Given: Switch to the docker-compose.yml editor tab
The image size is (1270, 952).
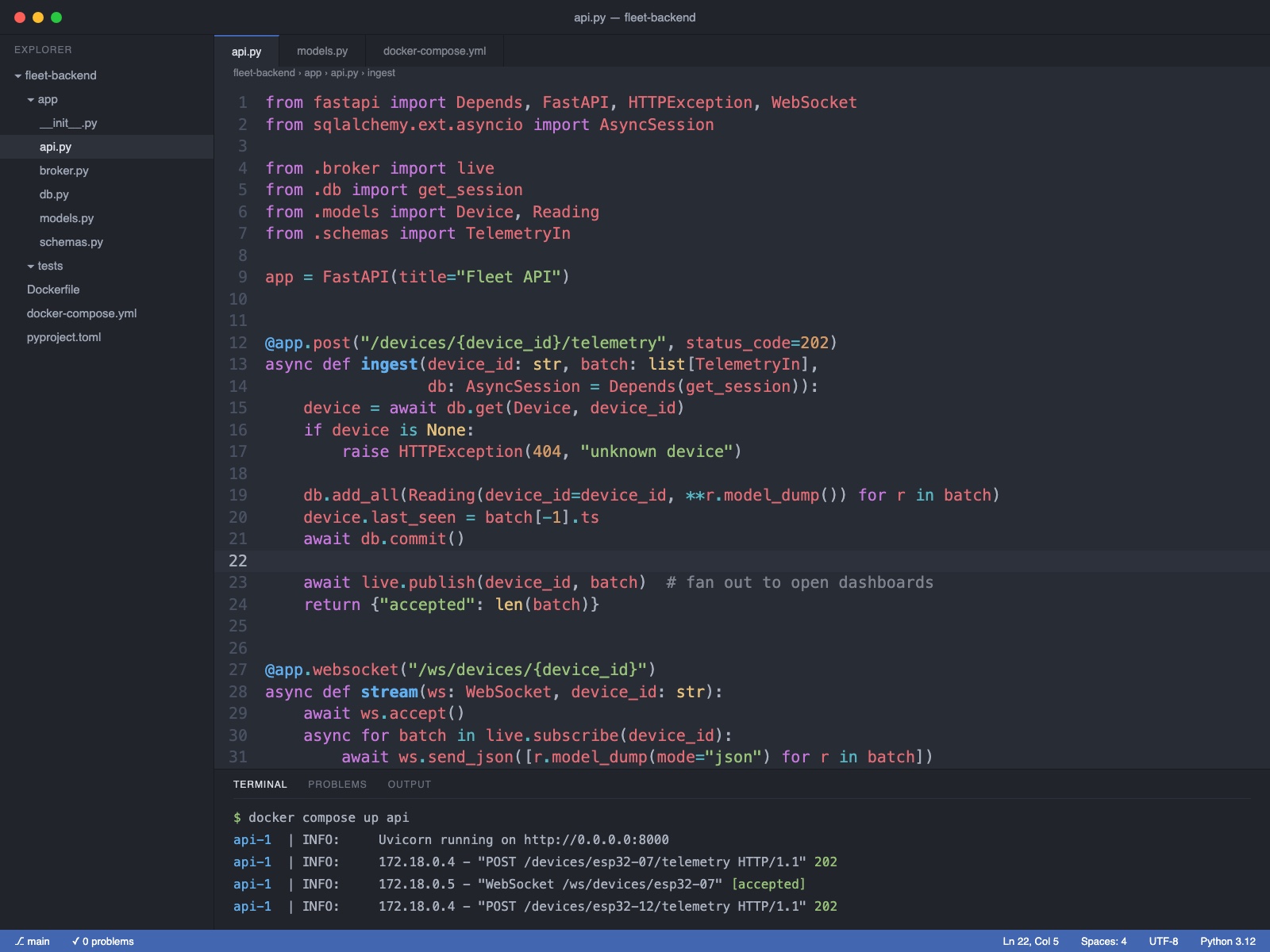Looking at the screenshot, I should (434, 51).
